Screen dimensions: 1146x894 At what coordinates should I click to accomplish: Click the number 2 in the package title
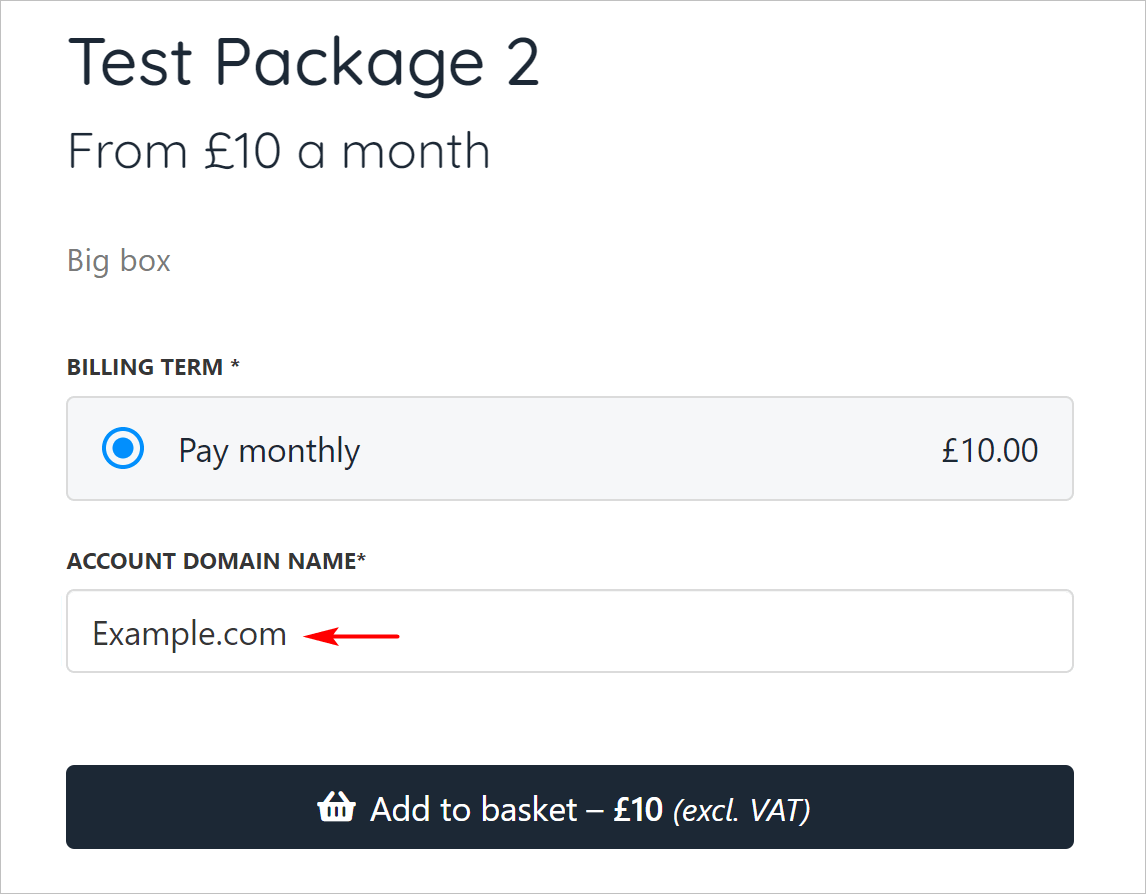(x=517, y=62)
